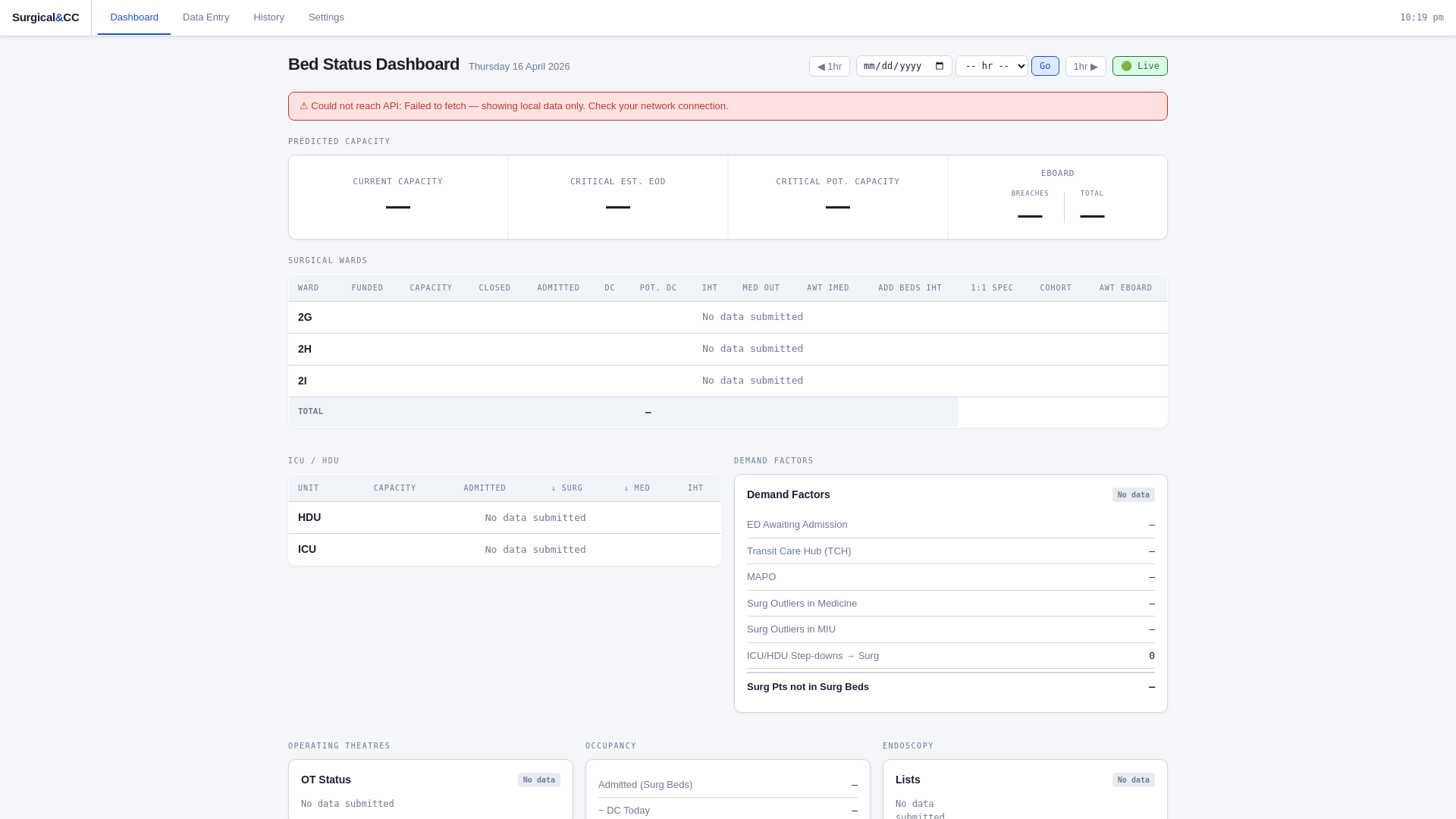Switch to the Data Entry tab

coord(206,17)
